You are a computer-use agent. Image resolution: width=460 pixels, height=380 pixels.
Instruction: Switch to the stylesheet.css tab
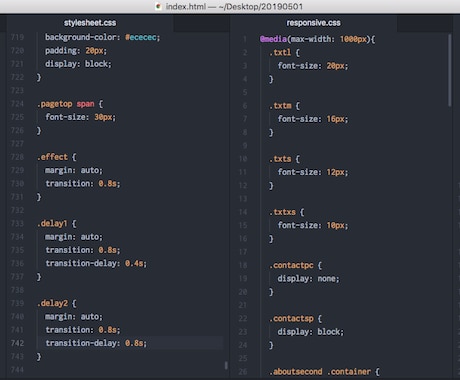coord(90,23)
